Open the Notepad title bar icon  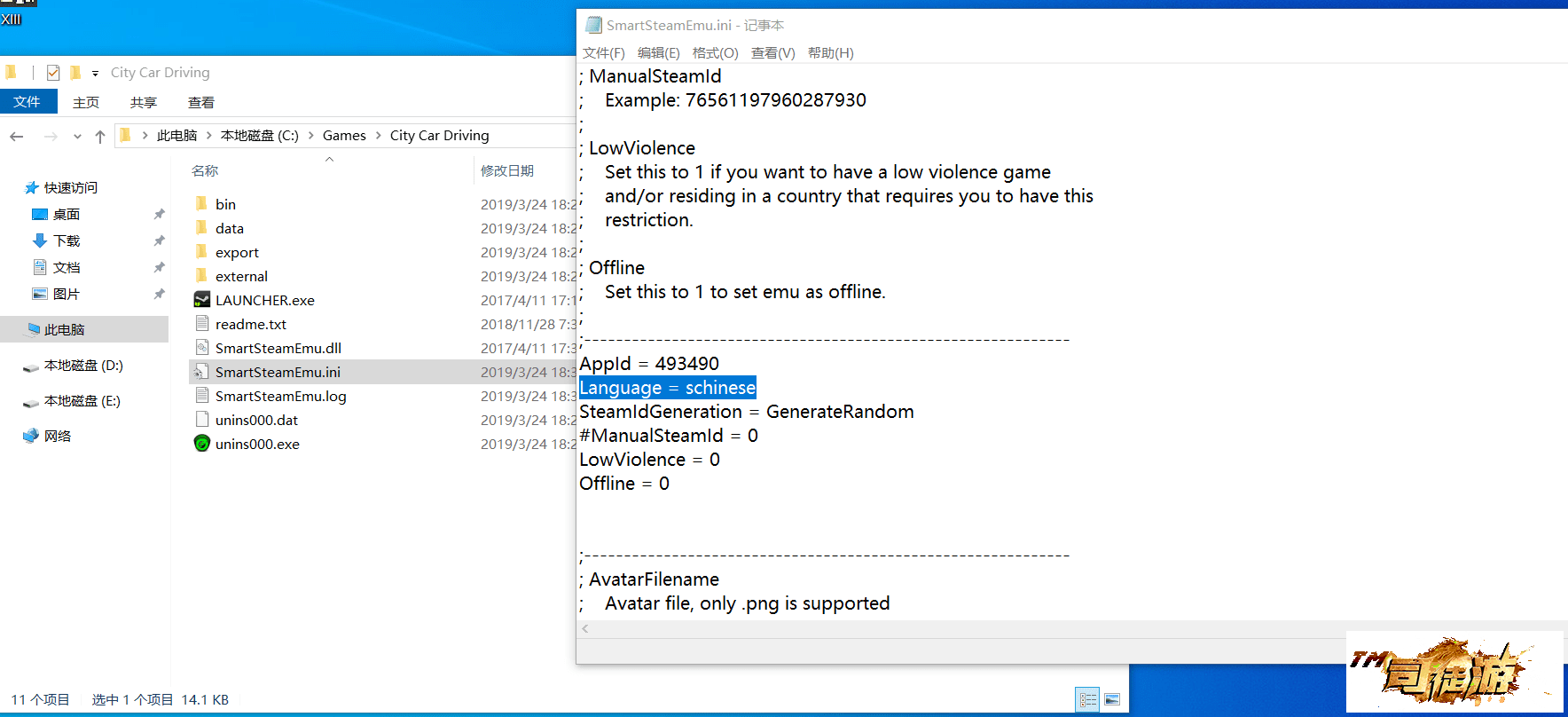coord(593,25)
